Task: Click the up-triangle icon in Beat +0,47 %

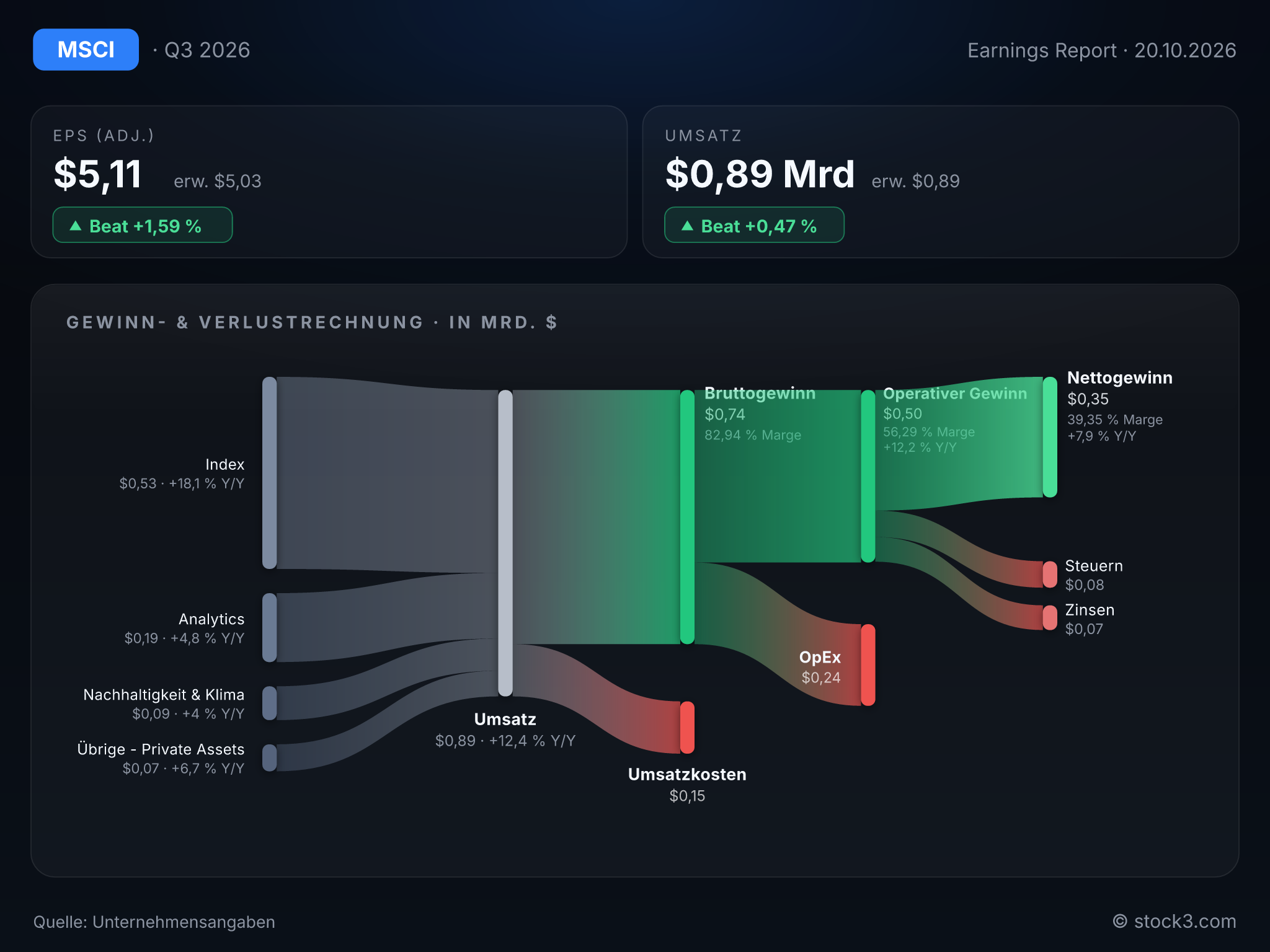Action: [687, 226]
